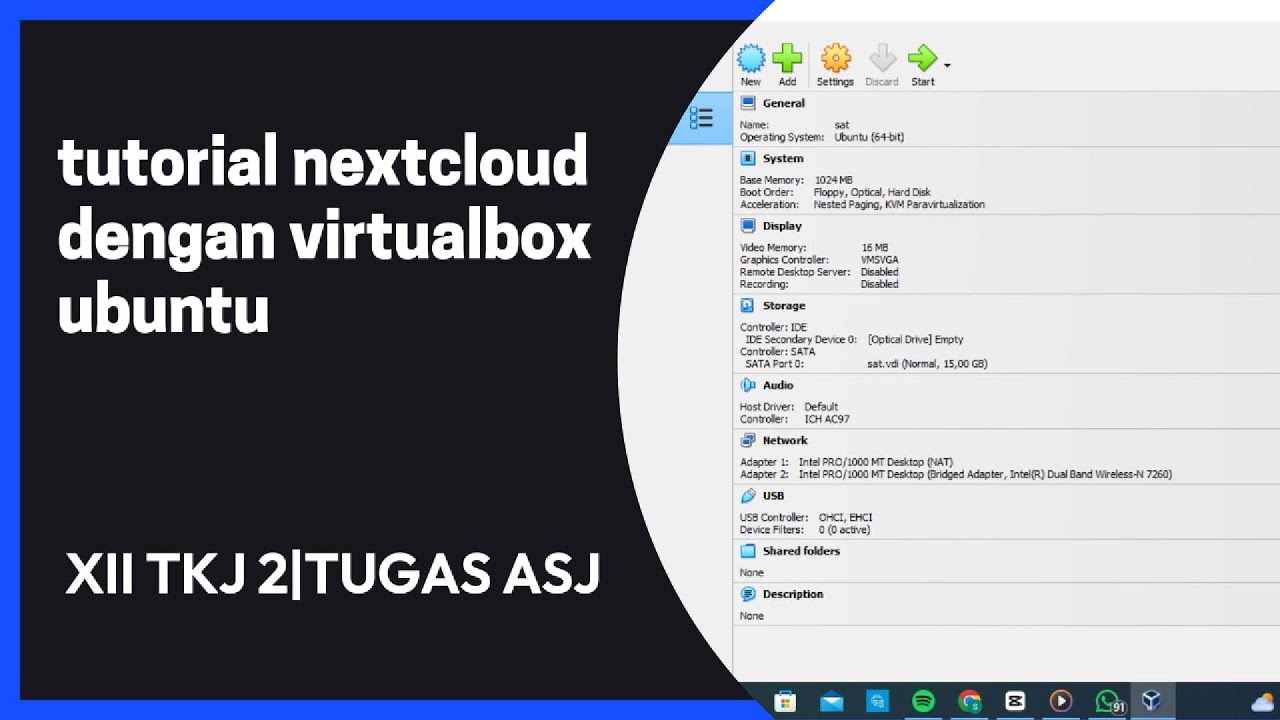Open CapCut from the taskbar

[x=1015, y=702]
